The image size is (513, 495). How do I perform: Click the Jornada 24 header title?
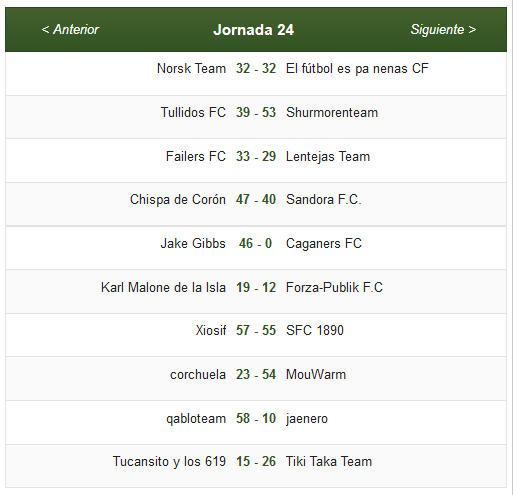pos(254,30)
